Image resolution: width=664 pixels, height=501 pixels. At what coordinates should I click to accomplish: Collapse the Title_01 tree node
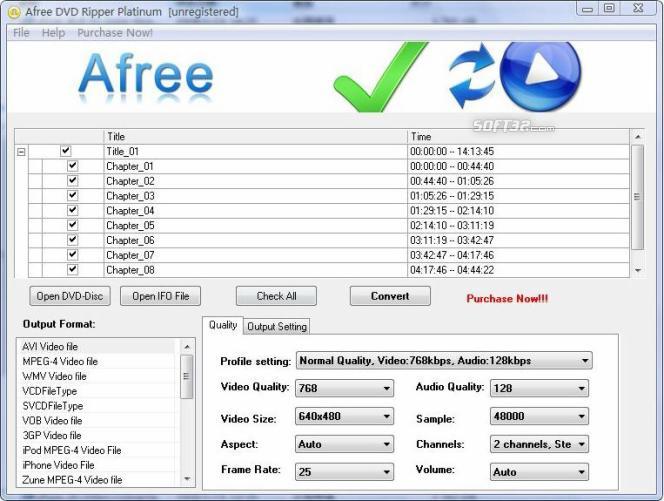[x=21, y=152]
